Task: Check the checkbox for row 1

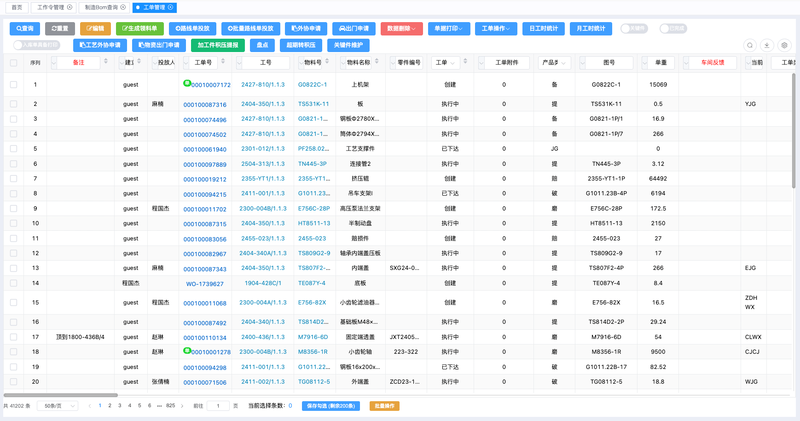Action: click(14, 85)
